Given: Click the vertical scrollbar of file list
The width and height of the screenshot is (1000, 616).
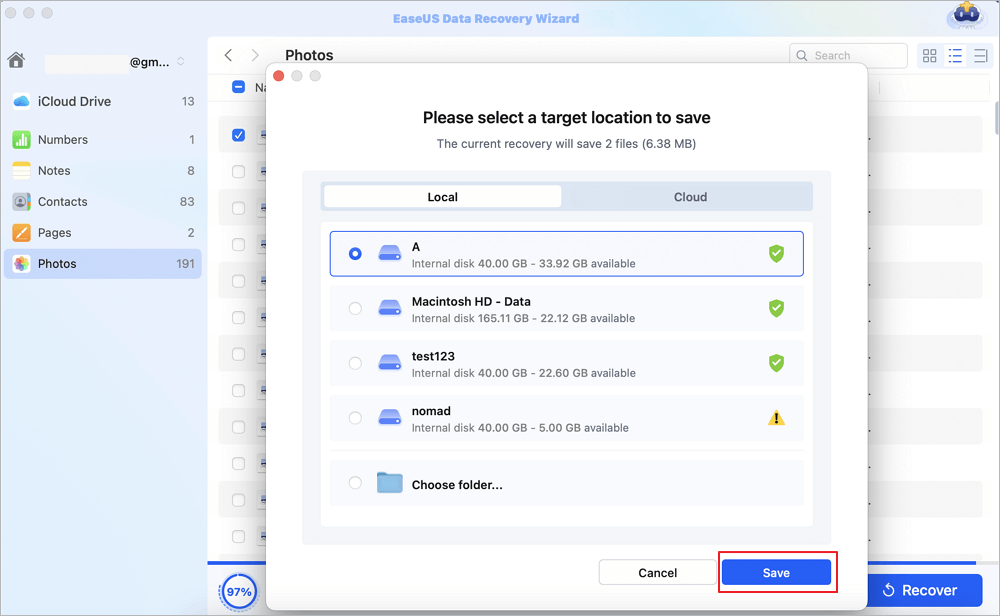Looking at the screenshot, I should [x=996, y=118].
